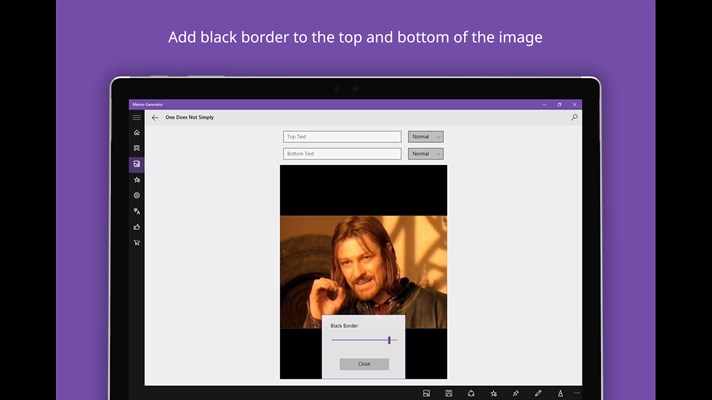Click the pin icon in the bottom bar
The height and width of the screenshot is (400, 712).
(x=516, y=393)
